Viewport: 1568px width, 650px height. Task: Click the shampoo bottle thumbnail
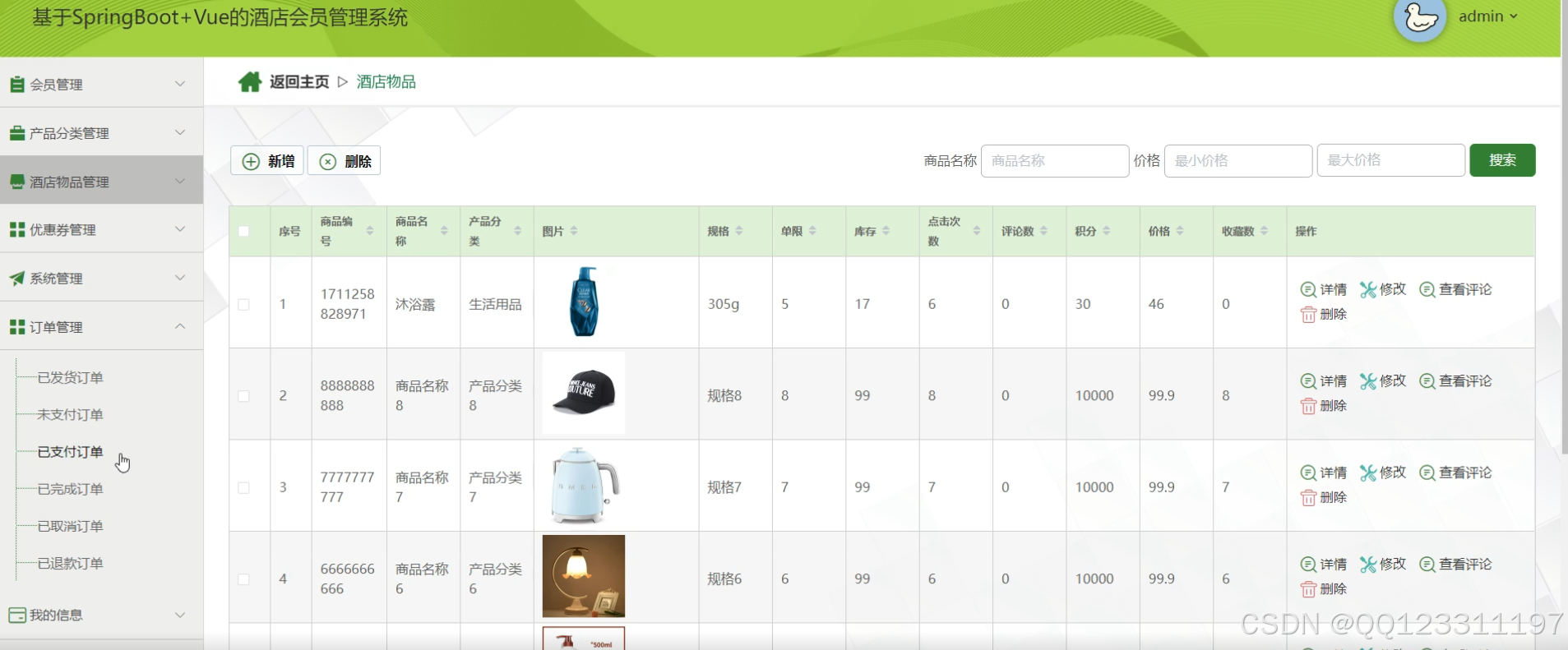pyautogui.click(x=585, y=302)
